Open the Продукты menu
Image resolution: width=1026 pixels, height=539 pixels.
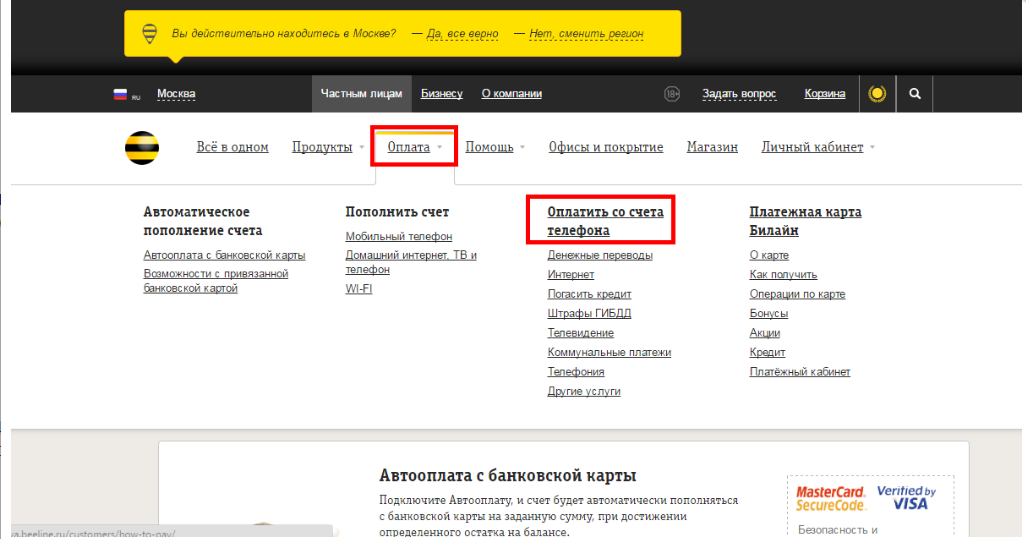[x=322, y=147]
